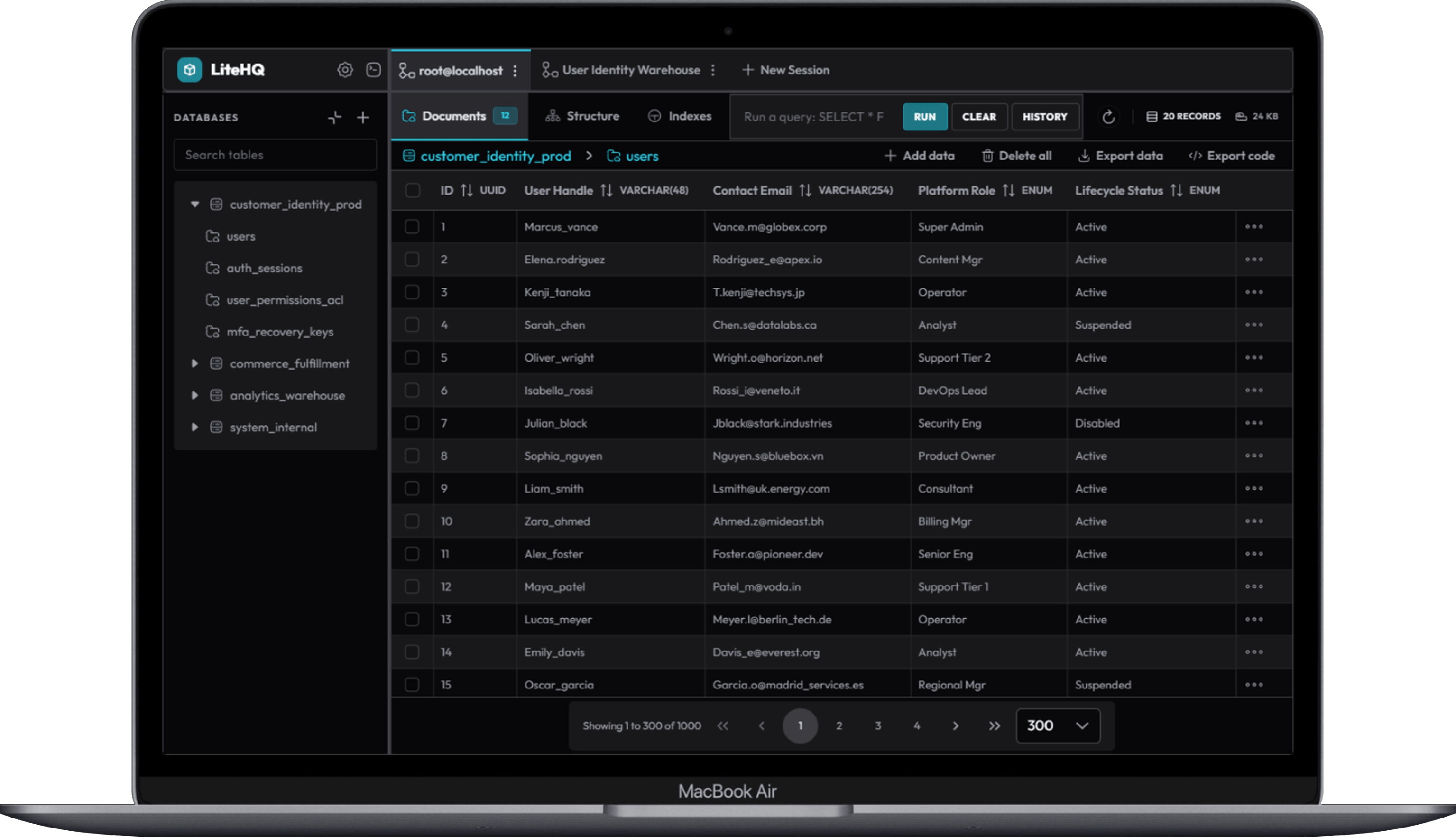Select the Structure tab

(x=582, y=116)
